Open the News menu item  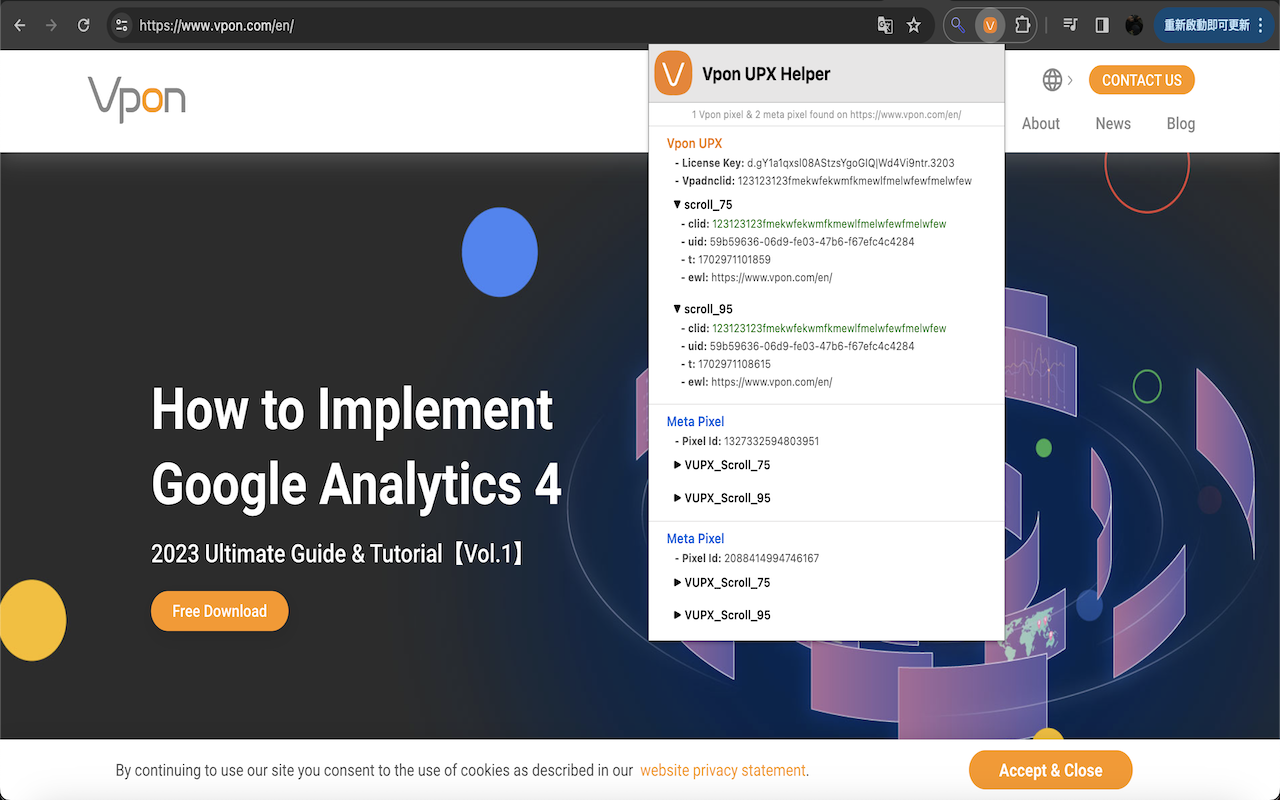click(1113, 124)
